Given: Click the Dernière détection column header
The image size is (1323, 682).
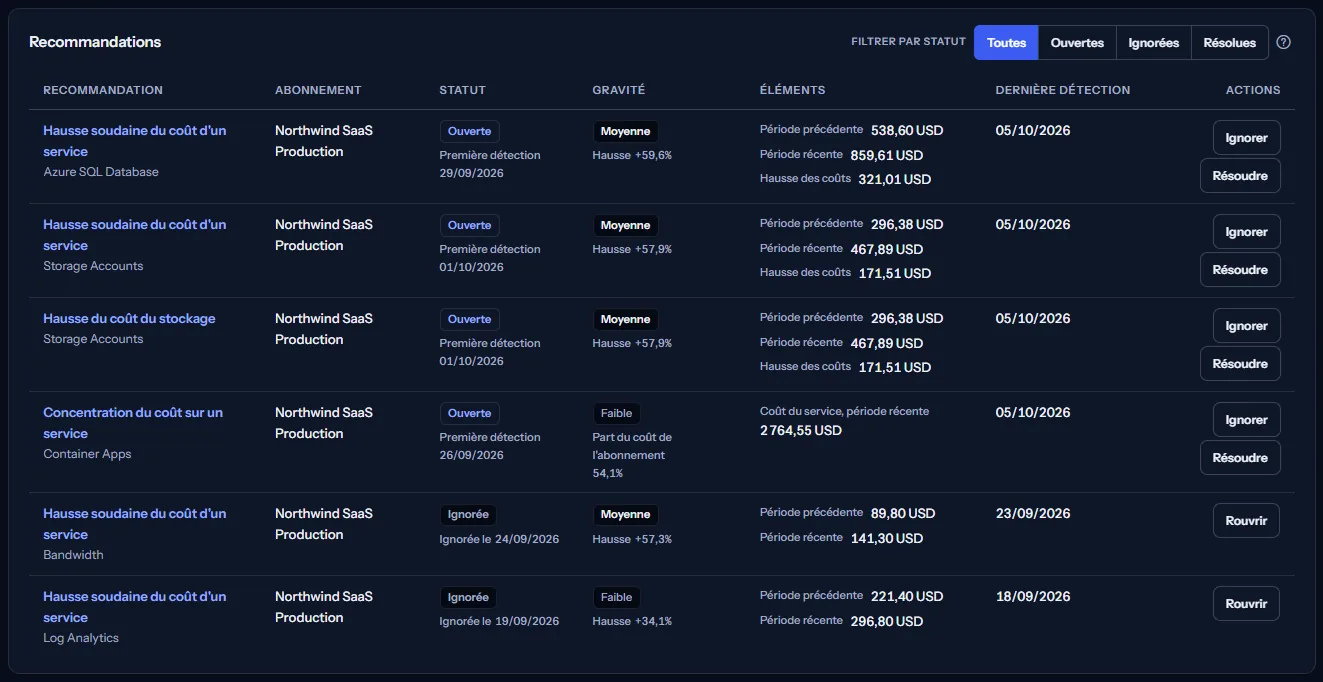Looking at the screenshot, I should point(1063,90).
